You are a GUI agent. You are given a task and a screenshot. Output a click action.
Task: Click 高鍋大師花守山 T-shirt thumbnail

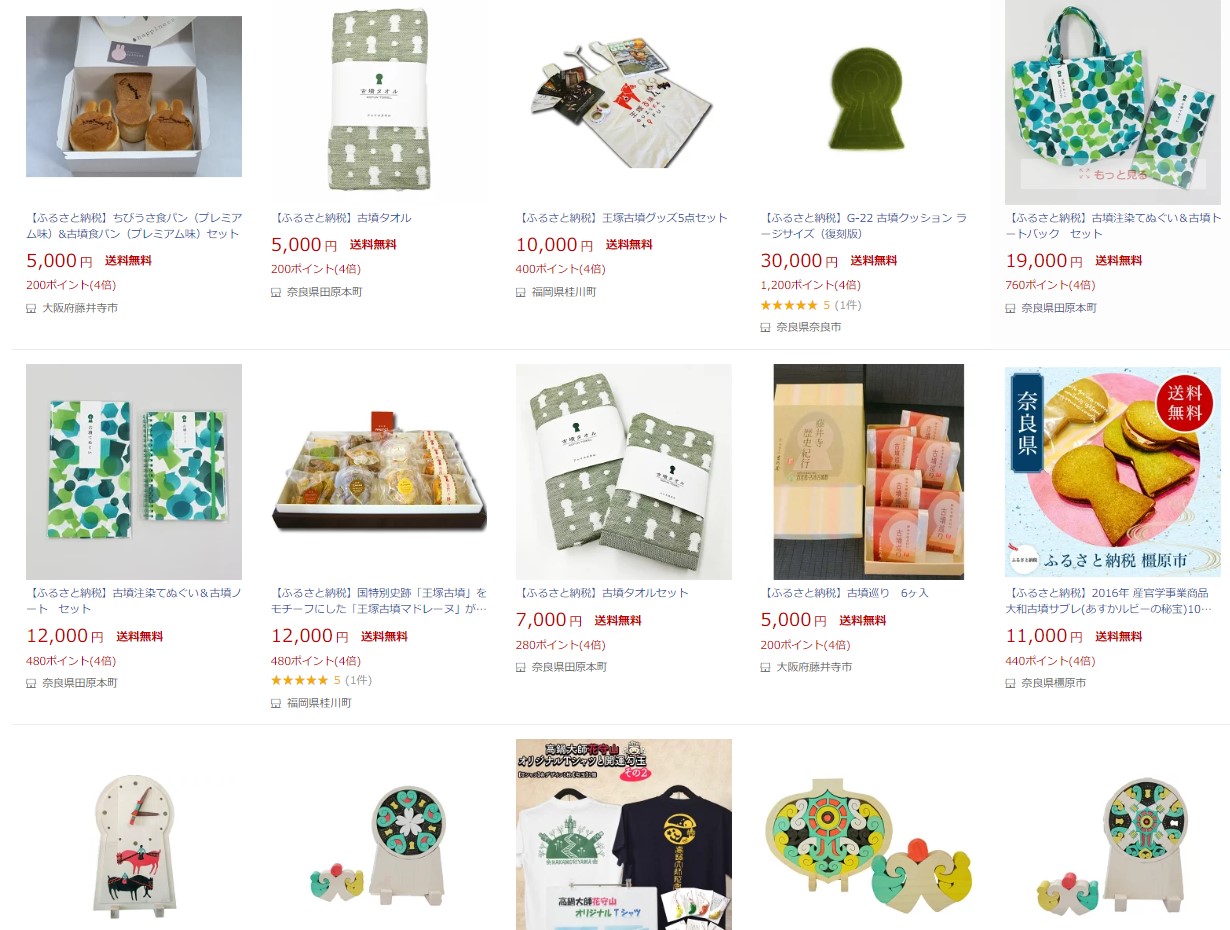pos(624,834)
